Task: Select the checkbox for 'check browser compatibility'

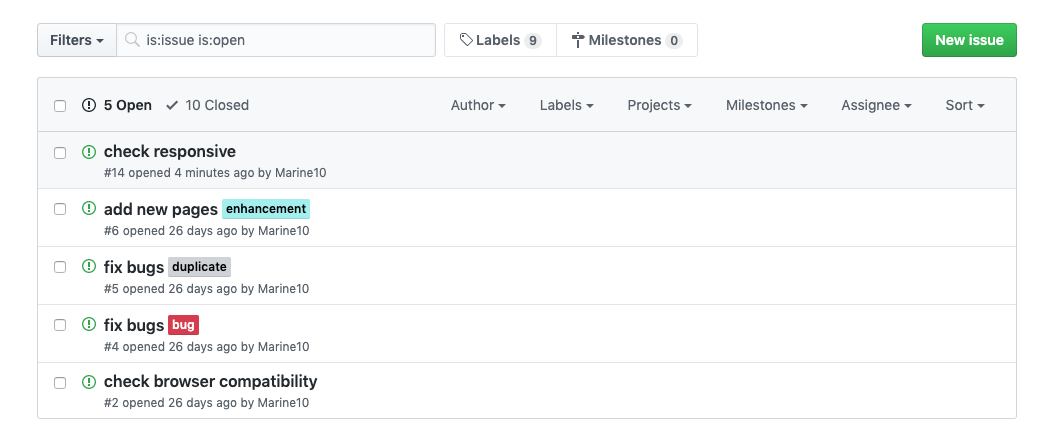Action: (60, 383)
